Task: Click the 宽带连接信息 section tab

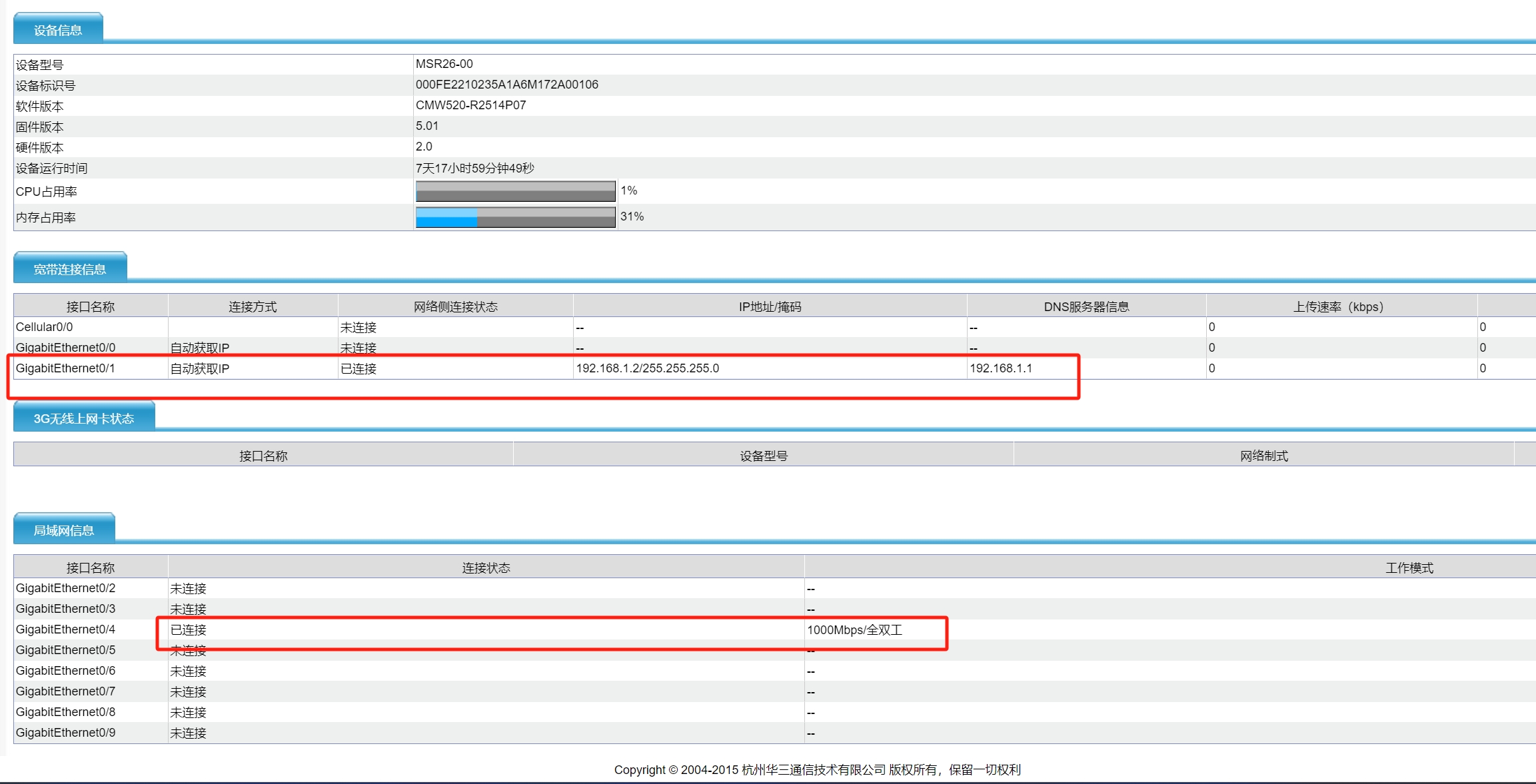Action: [70, 269]
